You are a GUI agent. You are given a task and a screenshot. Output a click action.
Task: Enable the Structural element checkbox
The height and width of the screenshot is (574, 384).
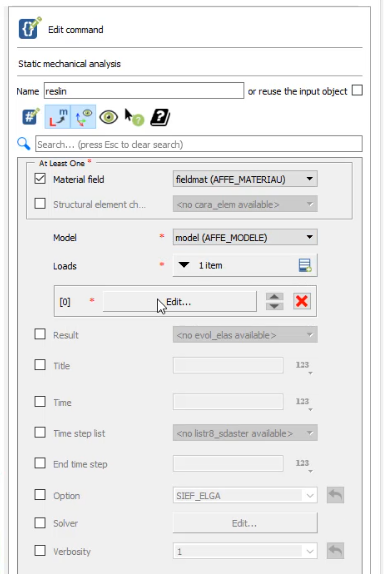[40, 203]
